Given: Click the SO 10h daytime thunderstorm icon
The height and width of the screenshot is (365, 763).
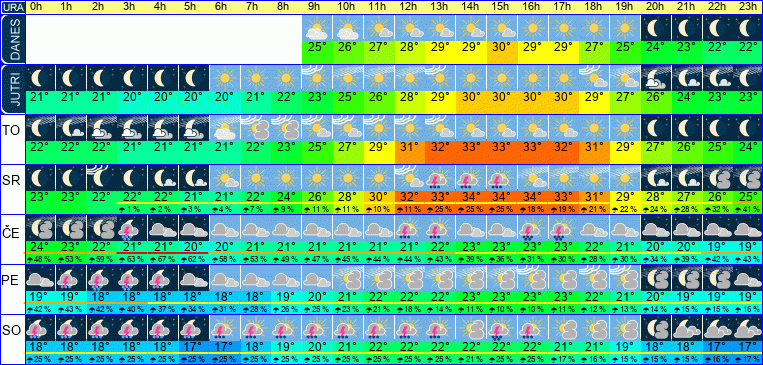Looking at the screenshot, I should (348, 327).
